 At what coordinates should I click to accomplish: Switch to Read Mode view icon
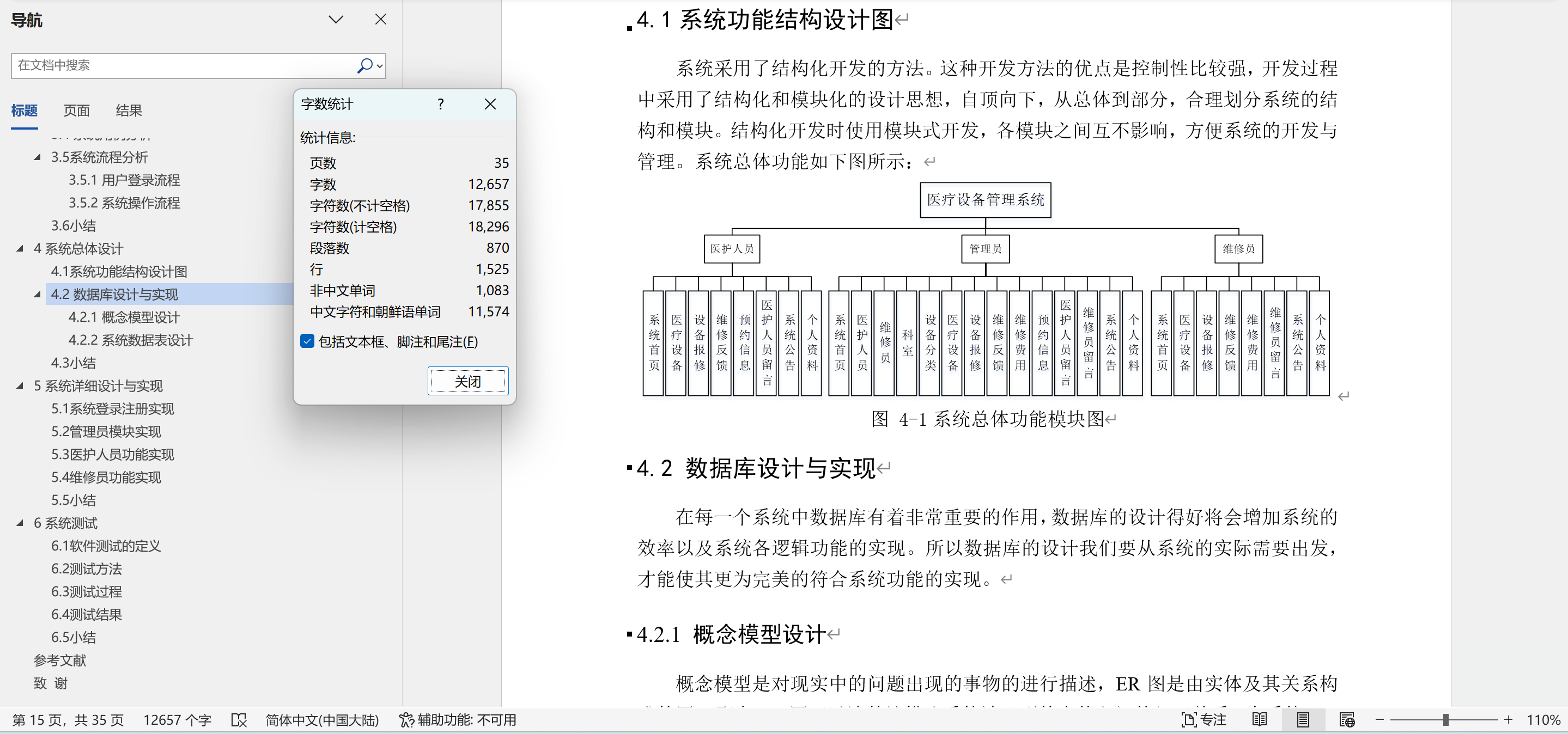(1260, 720)
